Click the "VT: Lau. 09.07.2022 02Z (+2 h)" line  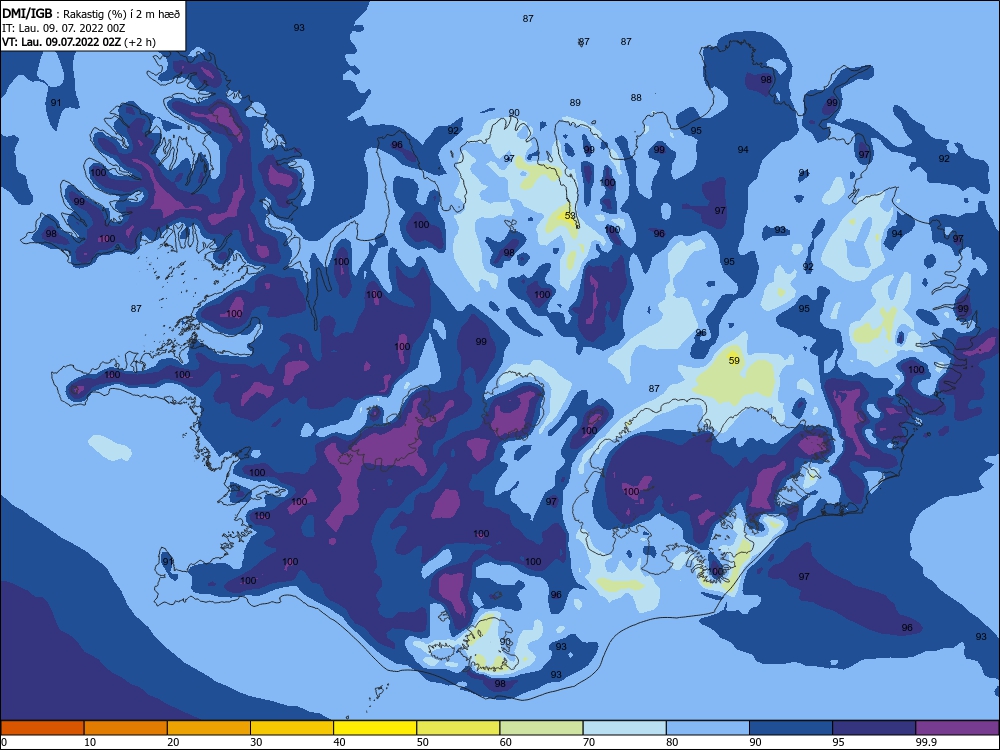pyautogui.click(x=79, y=42)
